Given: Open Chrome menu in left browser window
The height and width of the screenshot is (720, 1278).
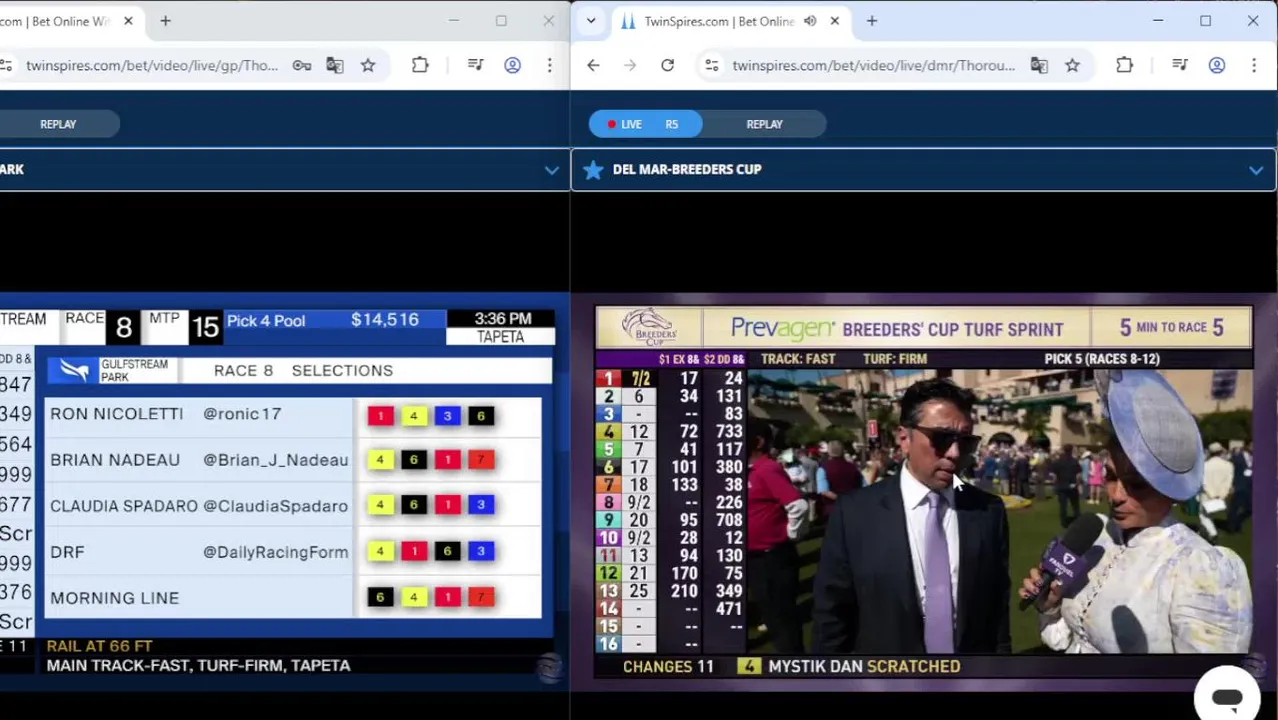Looking at the screenshot, I should 549,66.
